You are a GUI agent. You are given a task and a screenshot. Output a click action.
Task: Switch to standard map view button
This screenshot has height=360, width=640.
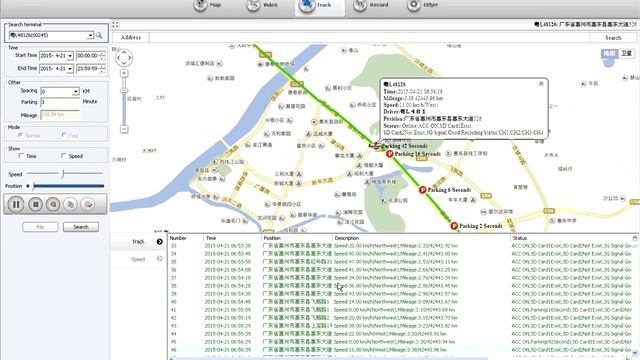[x=609, y=53]
